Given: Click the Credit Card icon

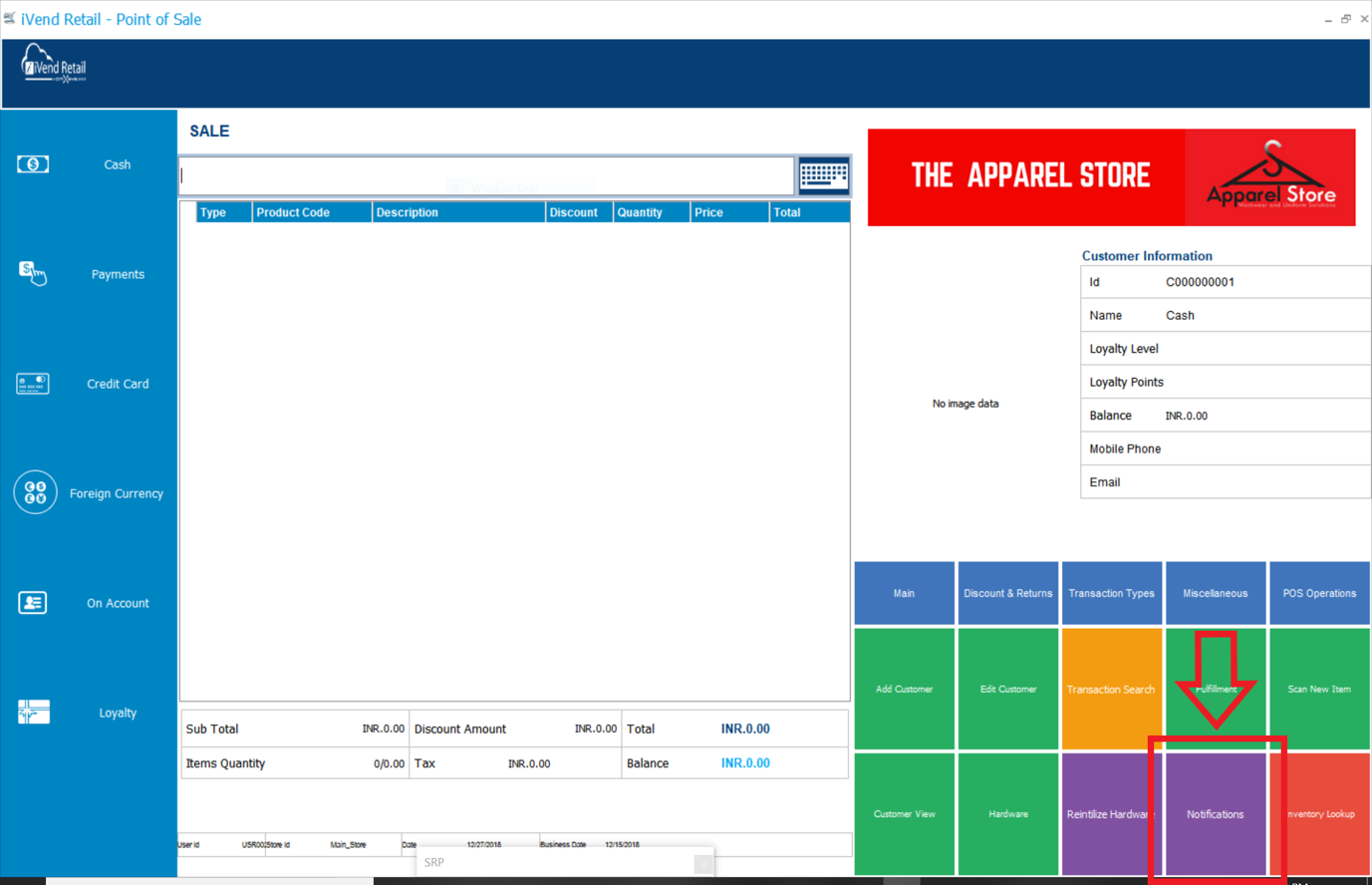Looking at the screenshot, I should [33, 384].
